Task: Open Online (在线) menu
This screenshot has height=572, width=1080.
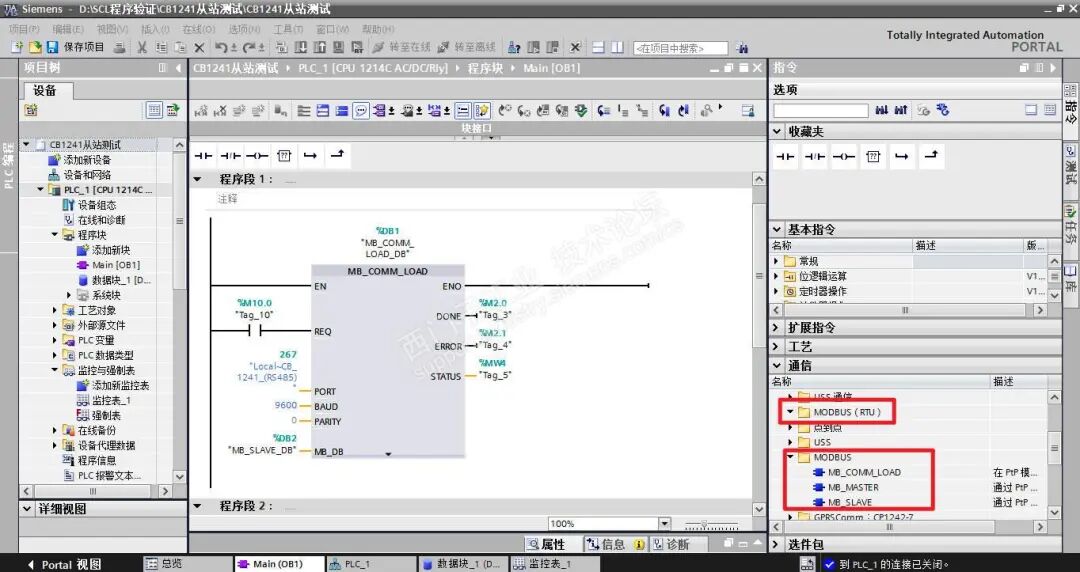Action: [x=198, y=29]
